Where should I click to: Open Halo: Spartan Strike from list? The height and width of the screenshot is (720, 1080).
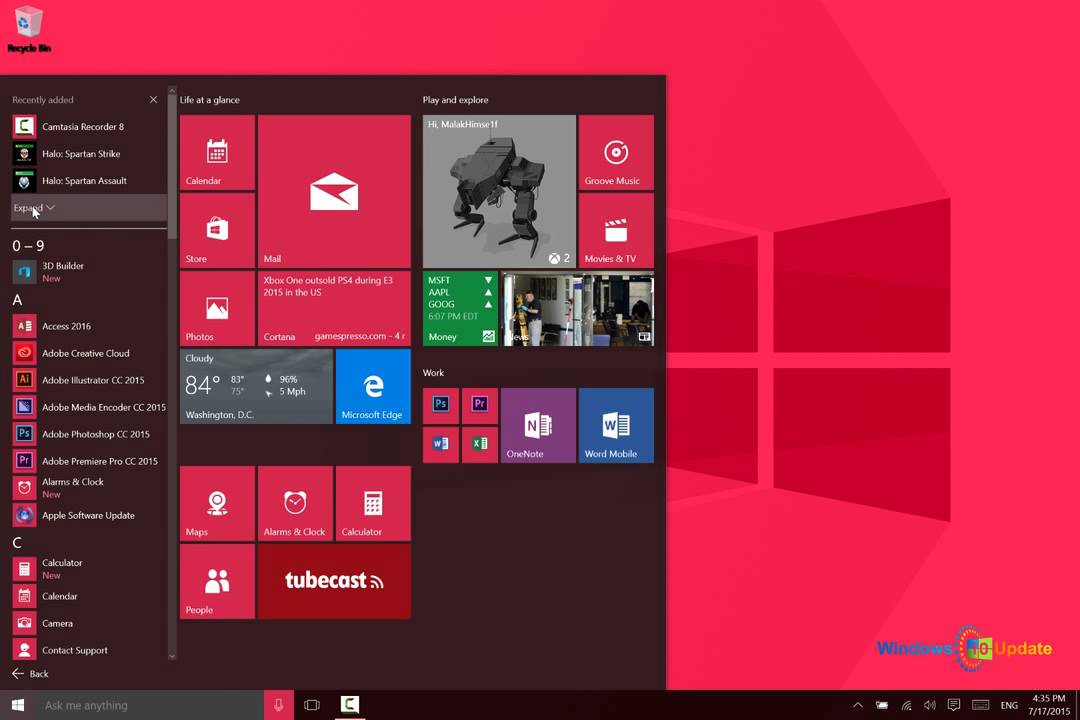89,154
